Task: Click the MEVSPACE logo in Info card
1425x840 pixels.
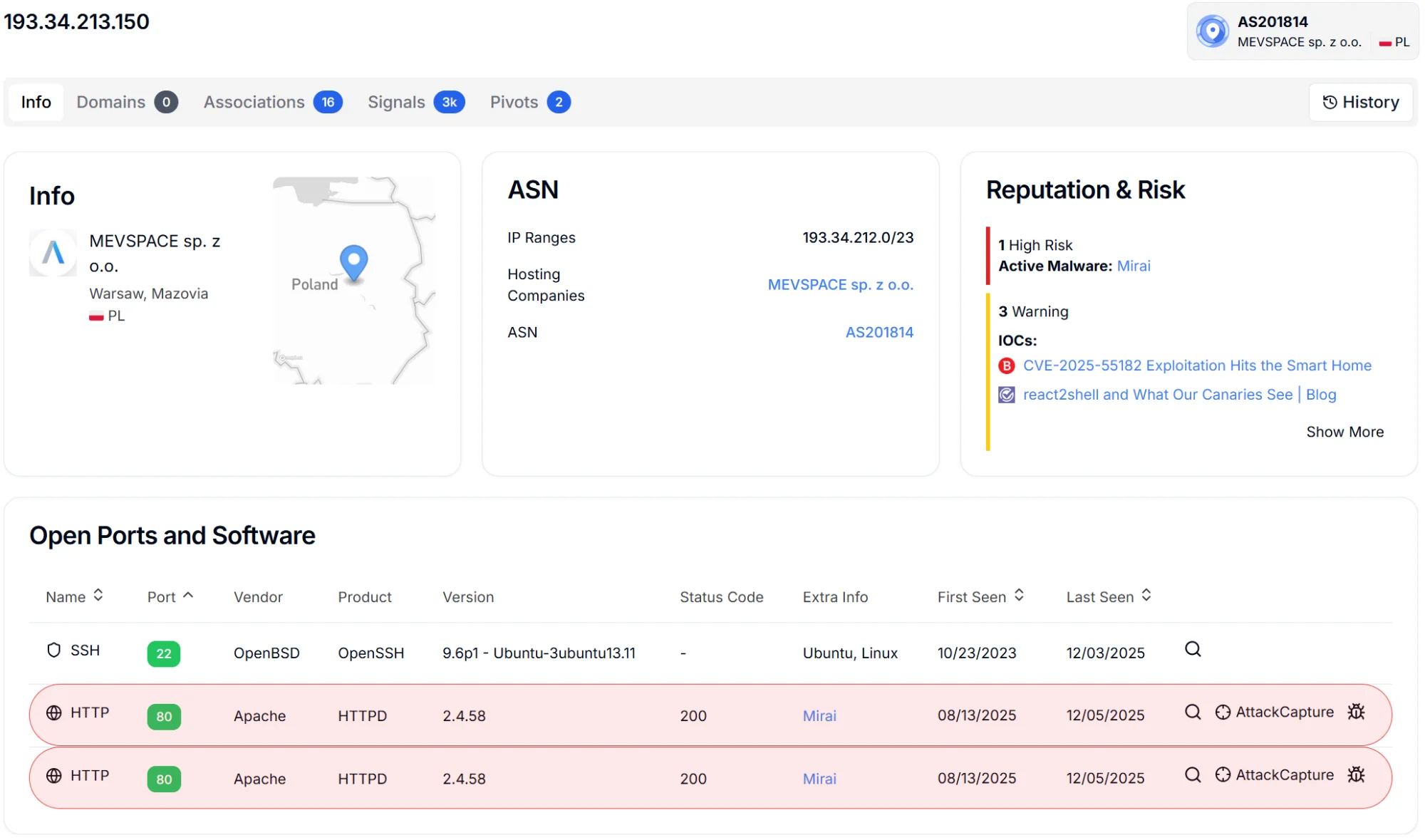Action: pyautogui.click(x=53, y=252)
